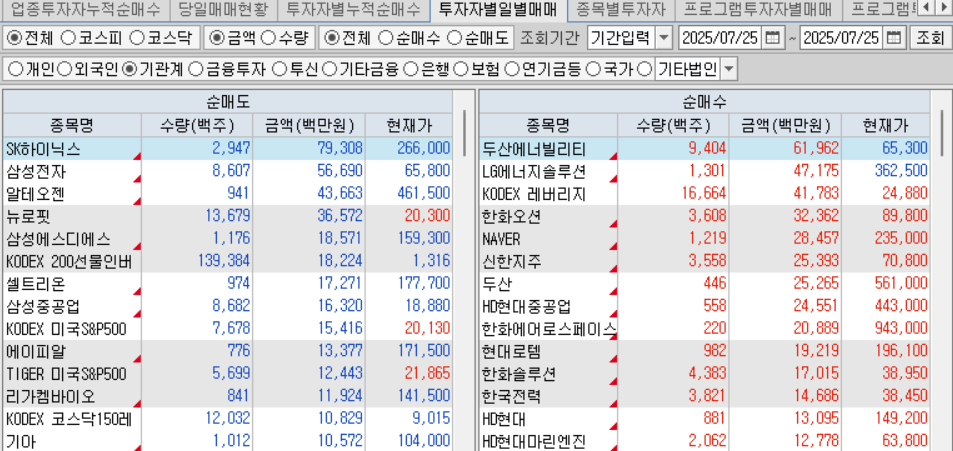Select 한화에어로스페이스 stock row
The image size is (953, 451).
click(x=704, y=329)
